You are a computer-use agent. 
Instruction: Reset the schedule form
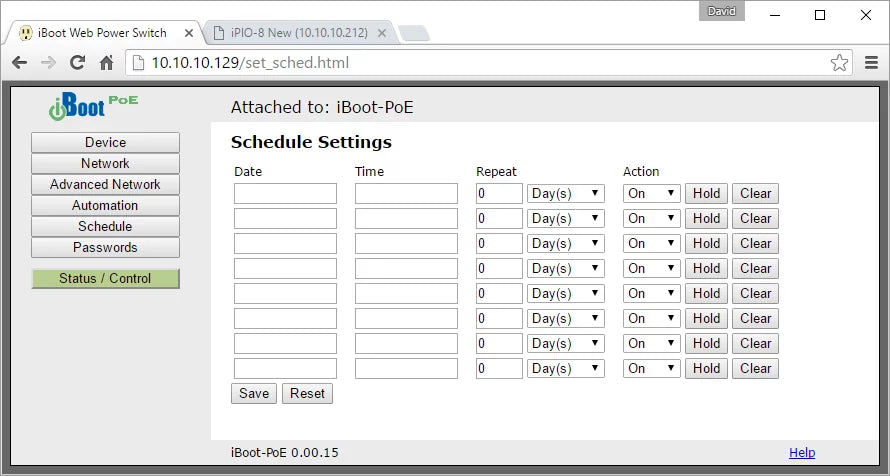click(307, 393)
